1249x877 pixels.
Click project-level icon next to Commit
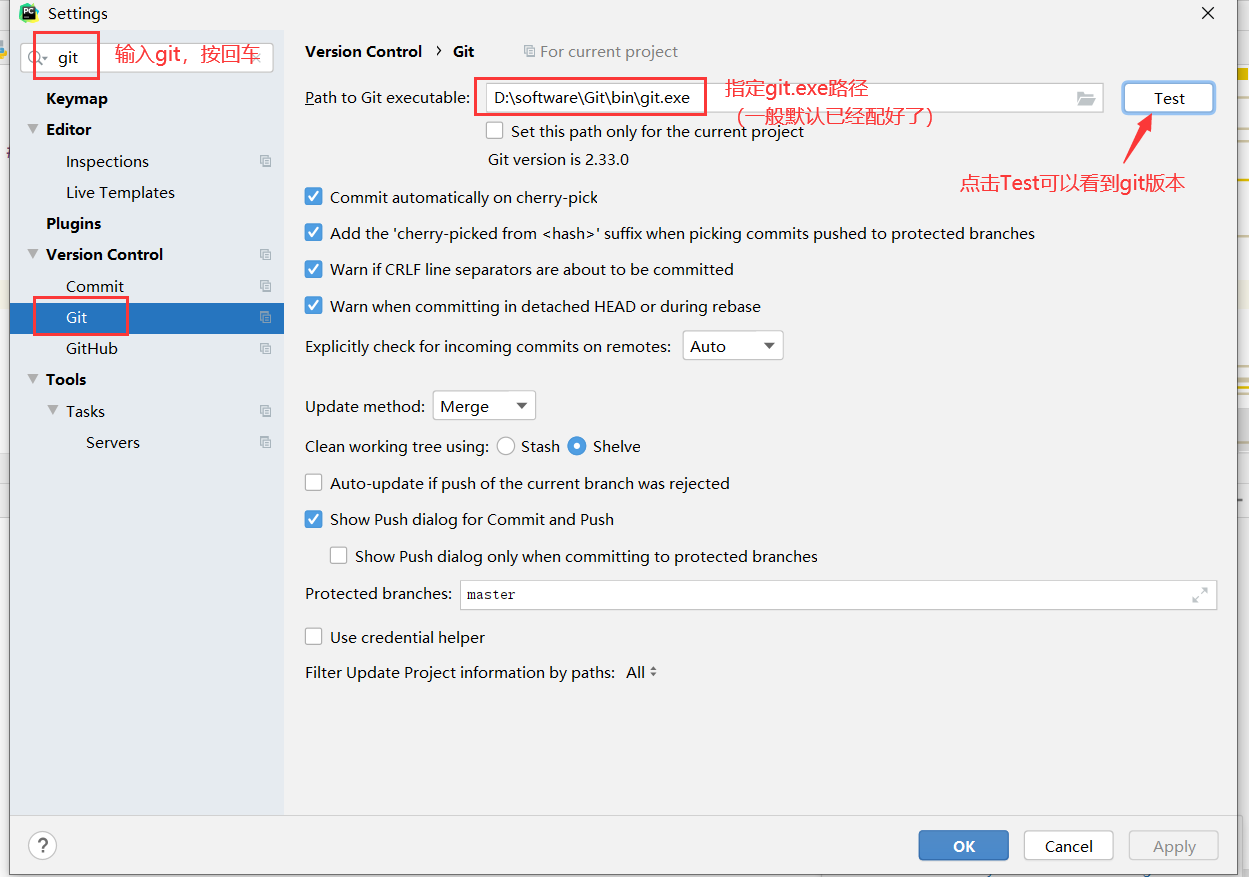265,286
